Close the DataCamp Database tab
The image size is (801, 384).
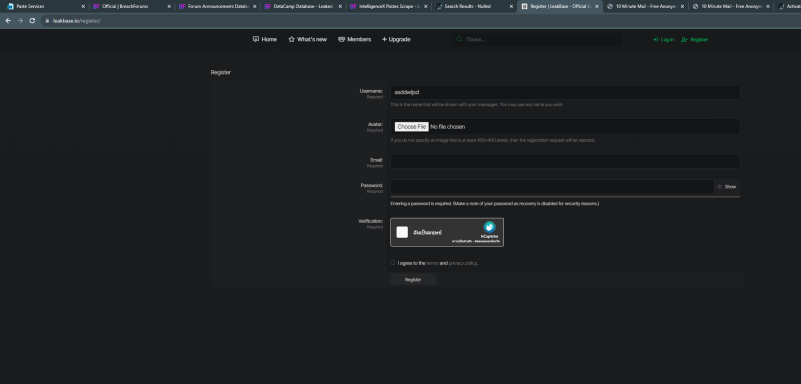[340, 7]
